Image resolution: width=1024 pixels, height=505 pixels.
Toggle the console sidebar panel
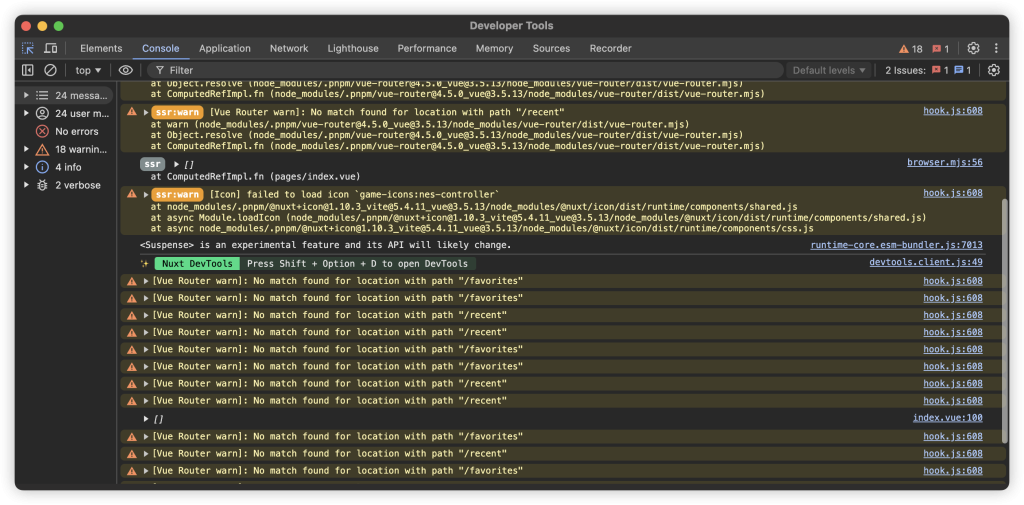pos(28,70)
